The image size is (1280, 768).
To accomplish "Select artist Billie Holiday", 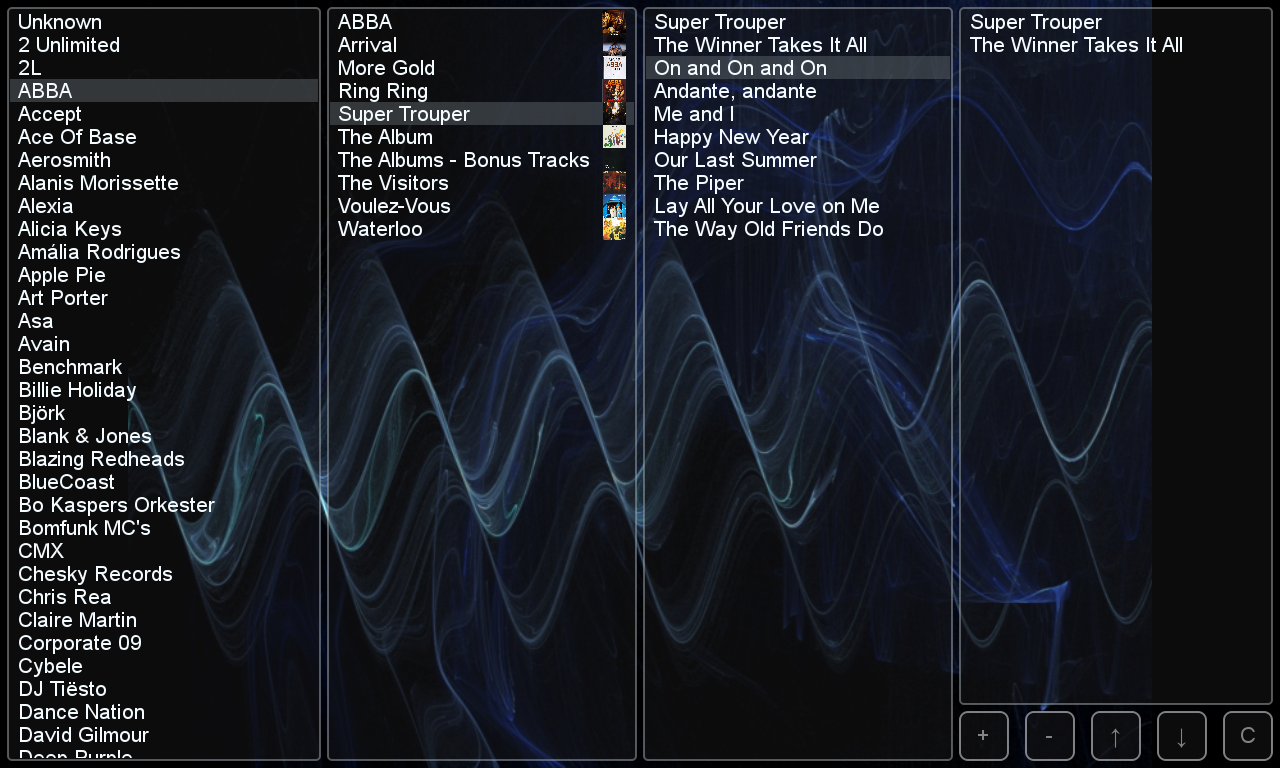I will [164, 390].
